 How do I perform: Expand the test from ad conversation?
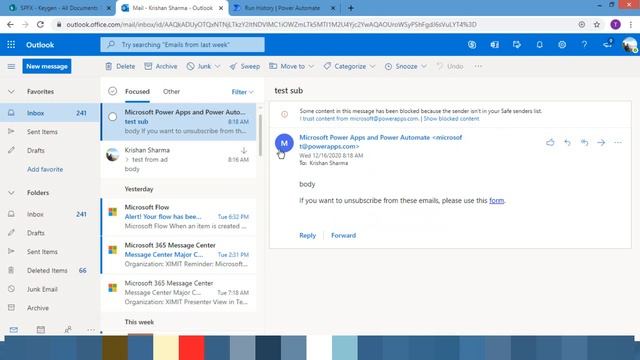(x=127, y=160)
